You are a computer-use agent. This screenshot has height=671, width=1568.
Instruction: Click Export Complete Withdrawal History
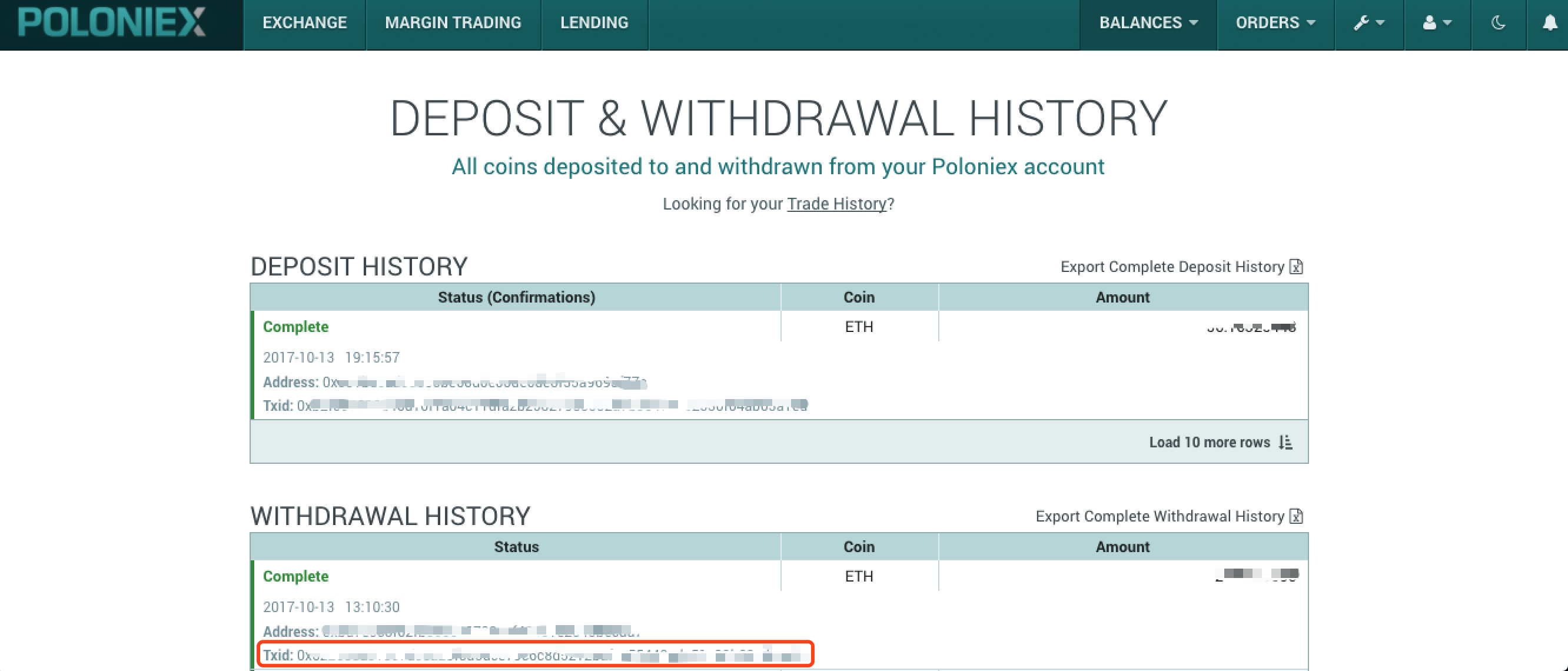tap(1160, 516)
